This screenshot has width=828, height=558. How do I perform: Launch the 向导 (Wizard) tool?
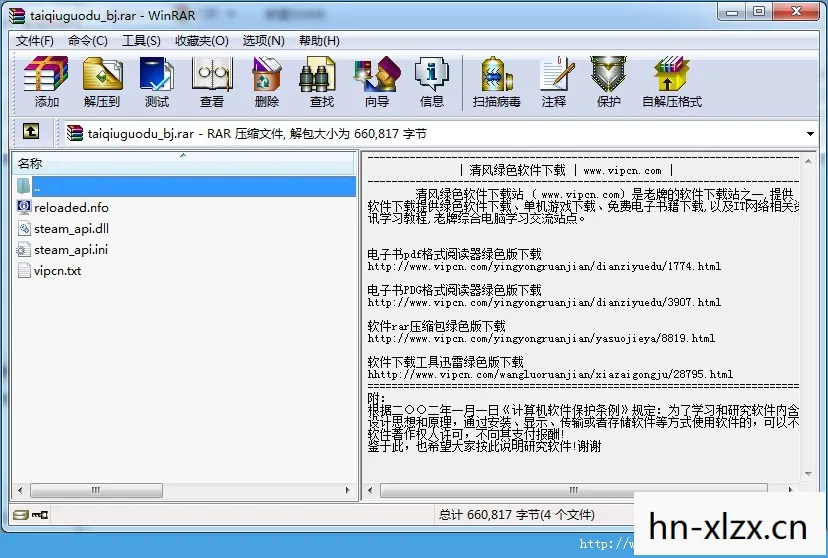377,82
